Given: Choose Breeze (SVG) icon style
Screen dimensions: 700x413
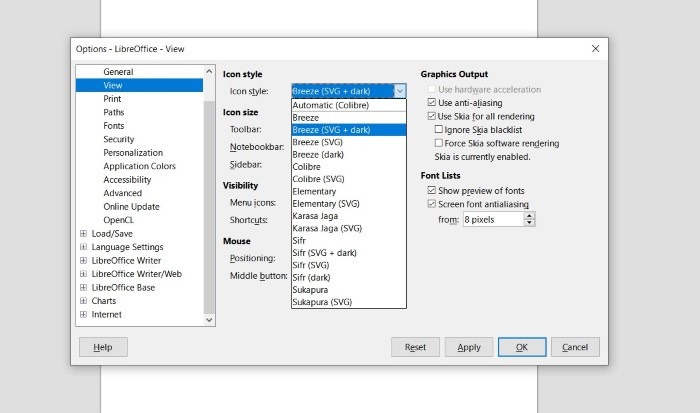Looking at the screenshot, I should (349, 142).
